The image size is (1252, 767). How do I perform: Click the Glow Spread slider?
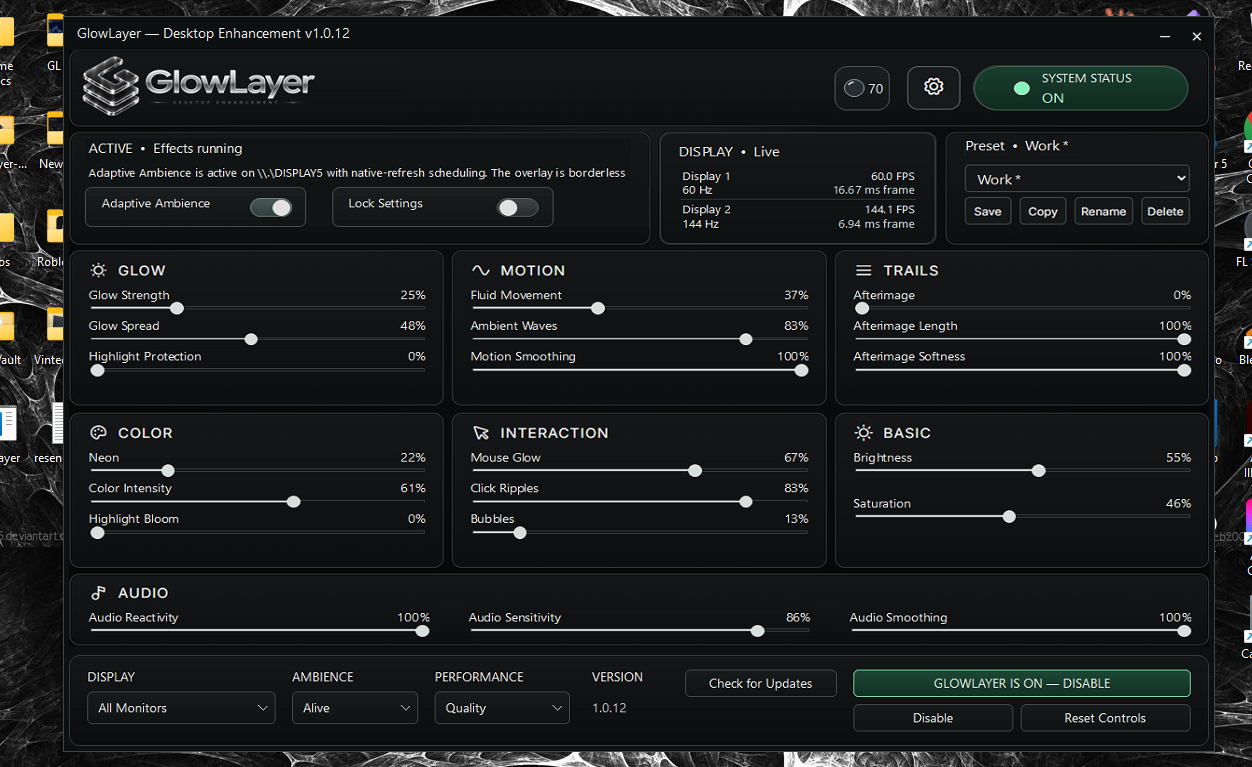click(x=257, y=339)
